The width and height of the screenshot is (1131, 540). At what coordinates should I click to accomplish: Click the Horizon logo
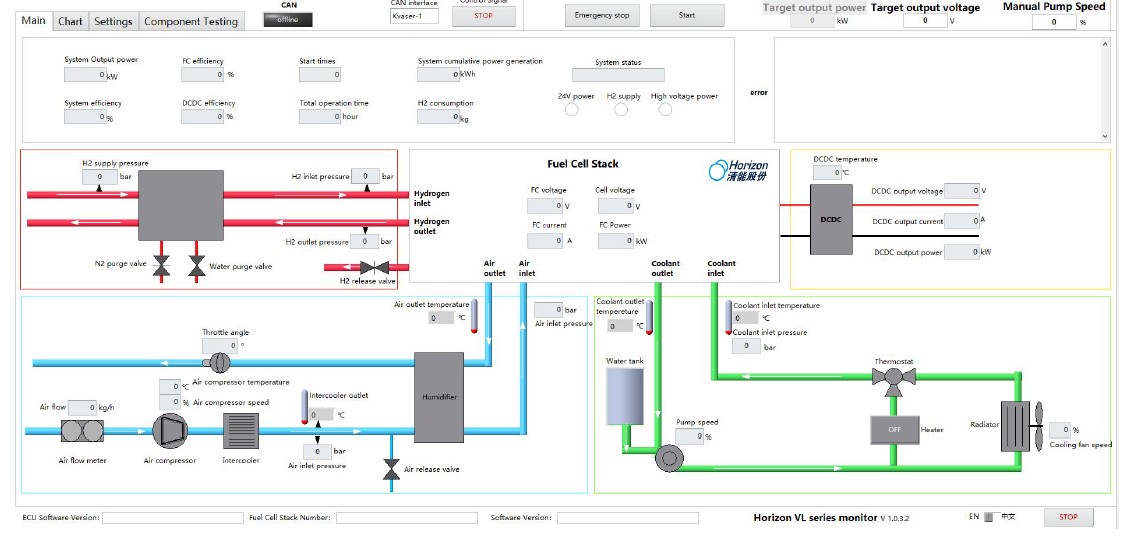pyautogui.click(x=738, y=170)
